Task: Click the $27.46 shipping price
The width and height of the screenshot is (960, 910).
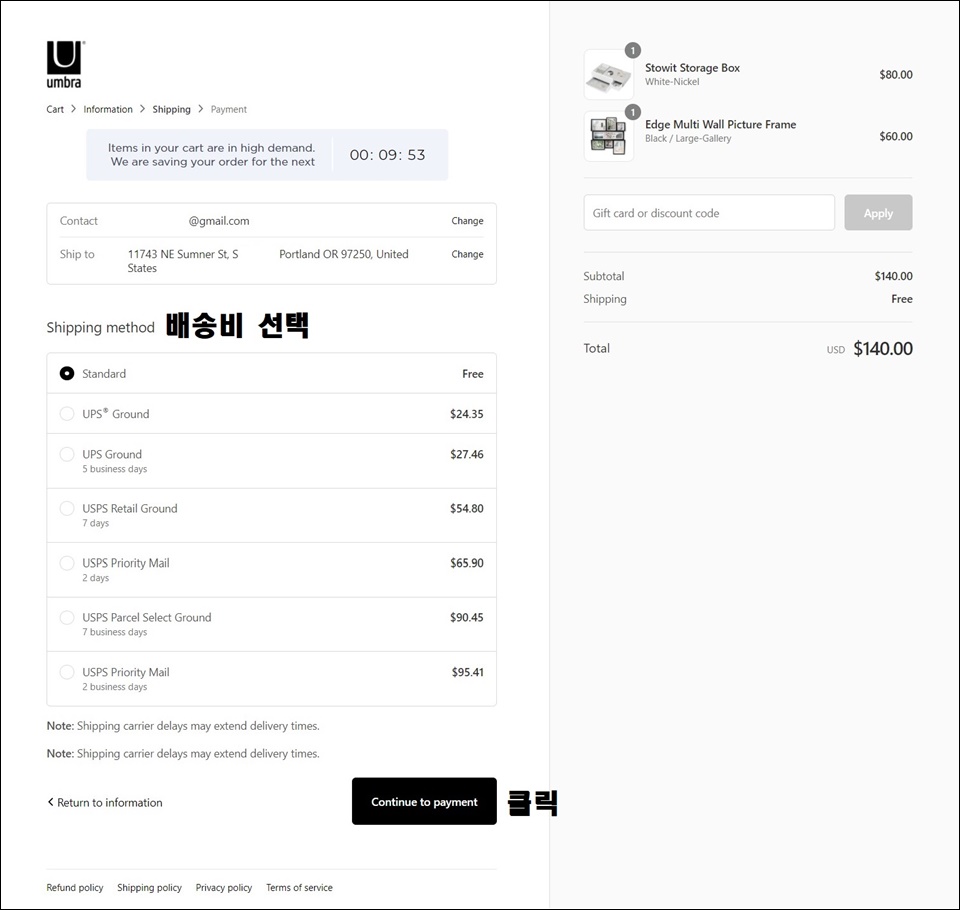Action: point(467,454)
